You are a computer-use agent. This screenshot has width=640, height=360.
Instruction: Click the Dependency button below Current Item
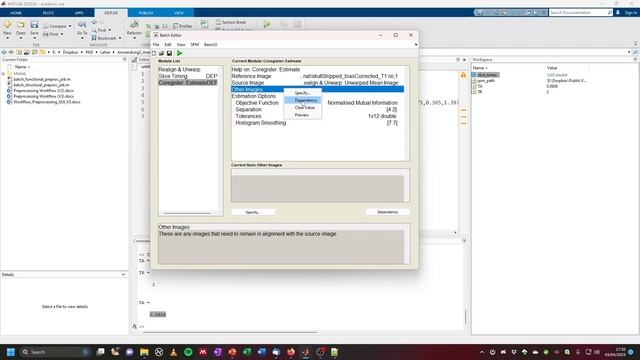[387, 212]
